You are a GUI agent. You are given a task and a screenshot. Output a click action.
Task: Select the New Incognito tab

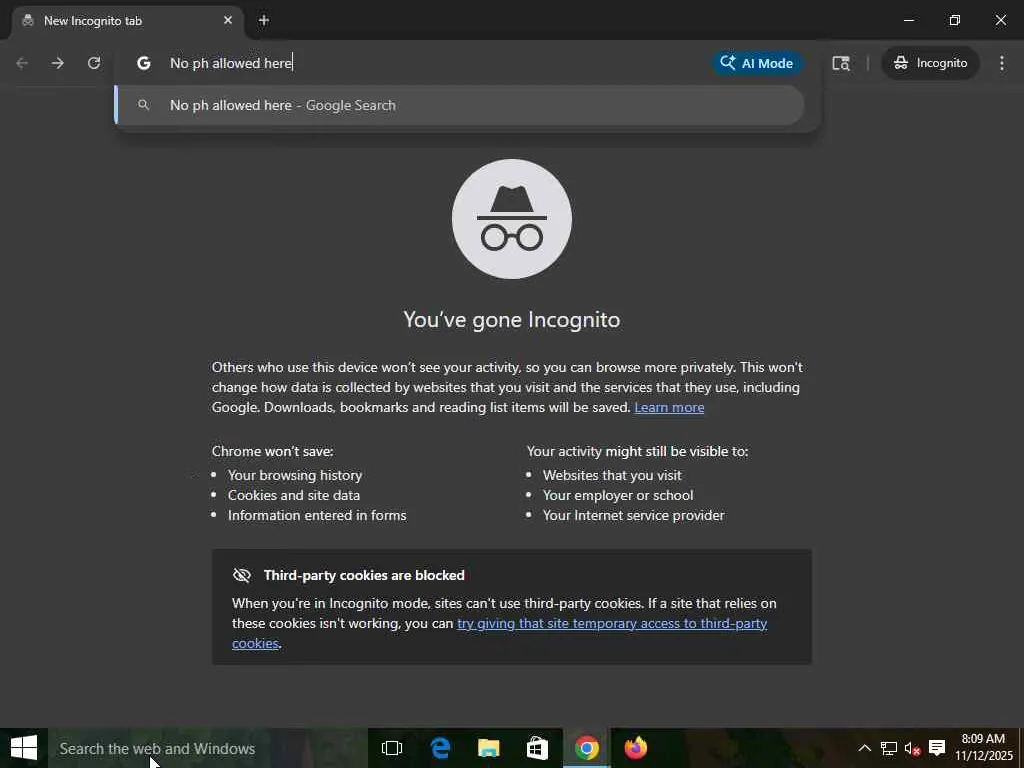point(128,21)
